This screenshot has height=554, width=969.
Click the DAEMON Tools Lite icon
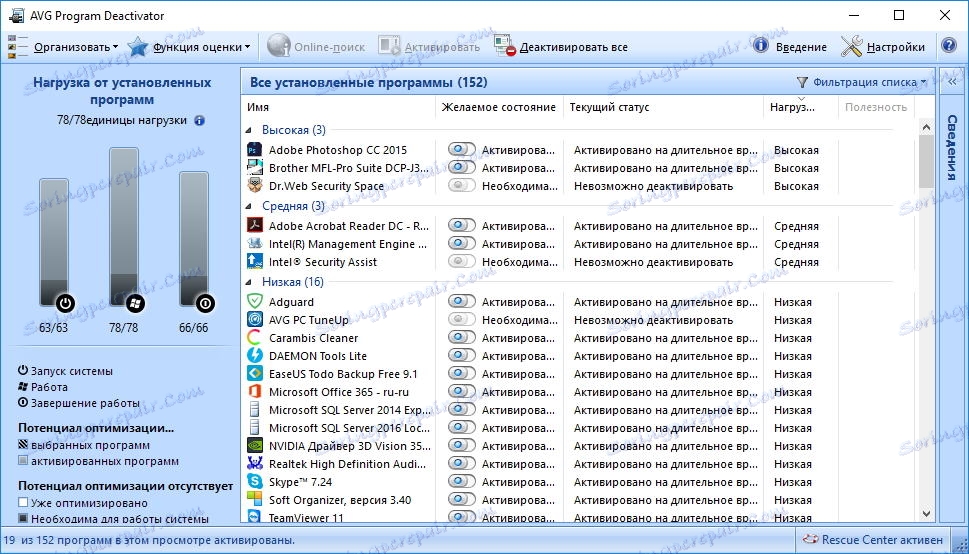[255, 356]
